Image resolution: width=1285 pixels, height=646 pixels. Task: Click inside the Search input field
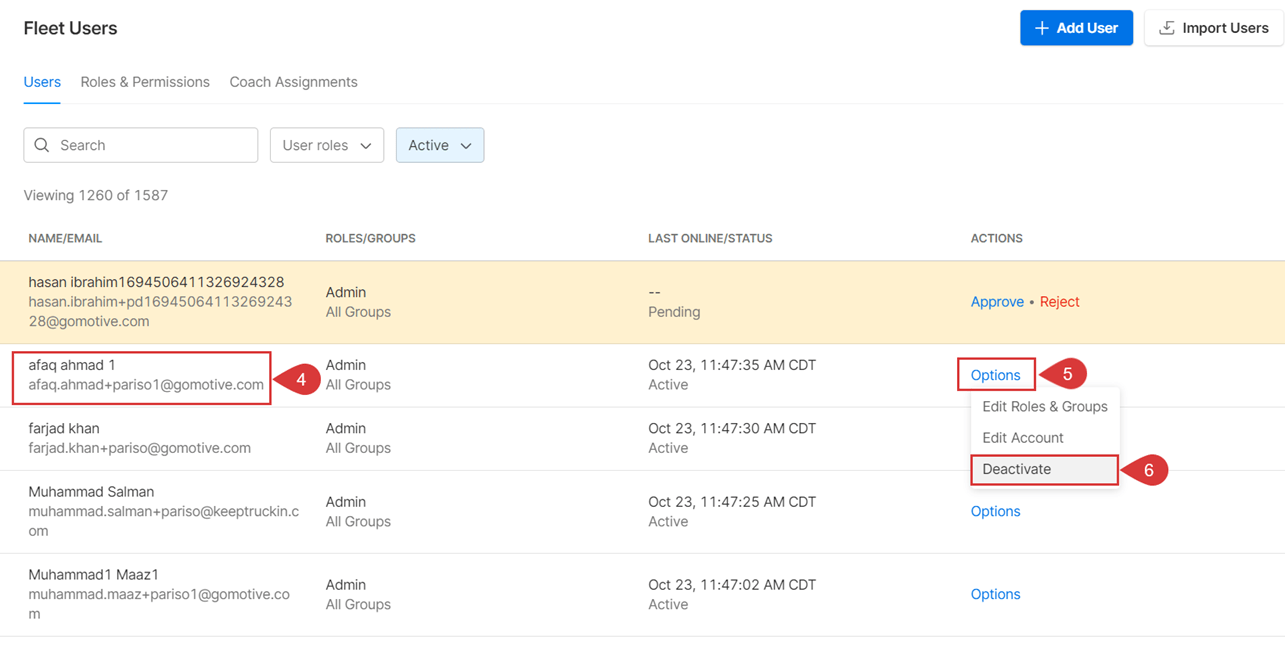140,145
